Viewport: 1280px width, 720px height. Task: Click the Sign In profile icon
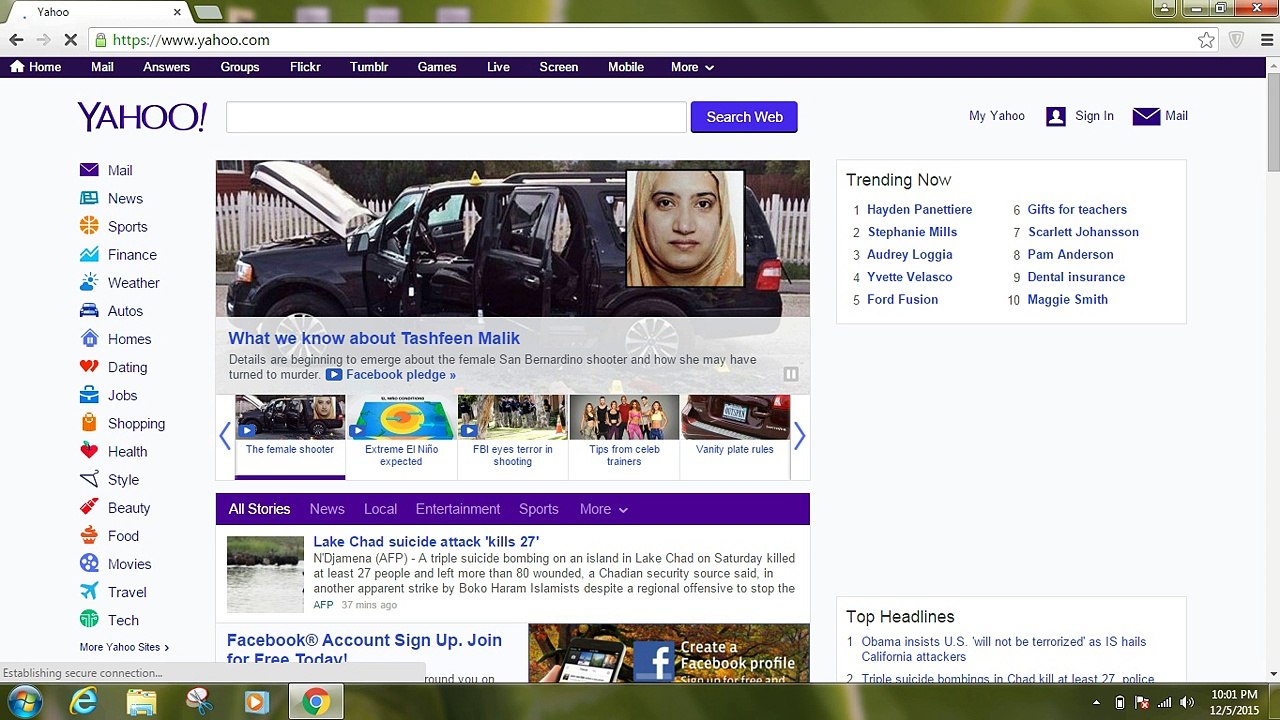(x=1056, y=116)
